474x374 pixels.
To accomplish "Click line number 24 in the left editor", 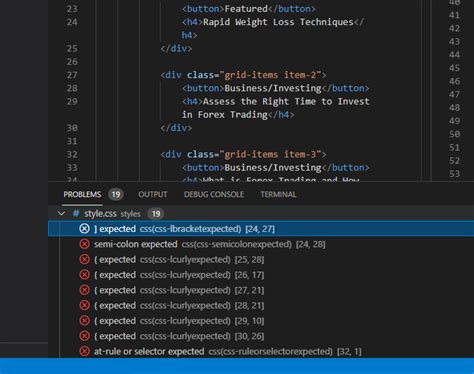I will (x=72, y=22).
